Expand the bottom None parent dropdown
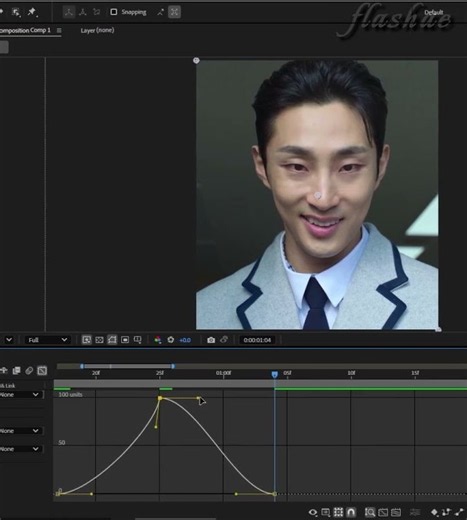This screenshot has width=467, height=520. point(21,449)
